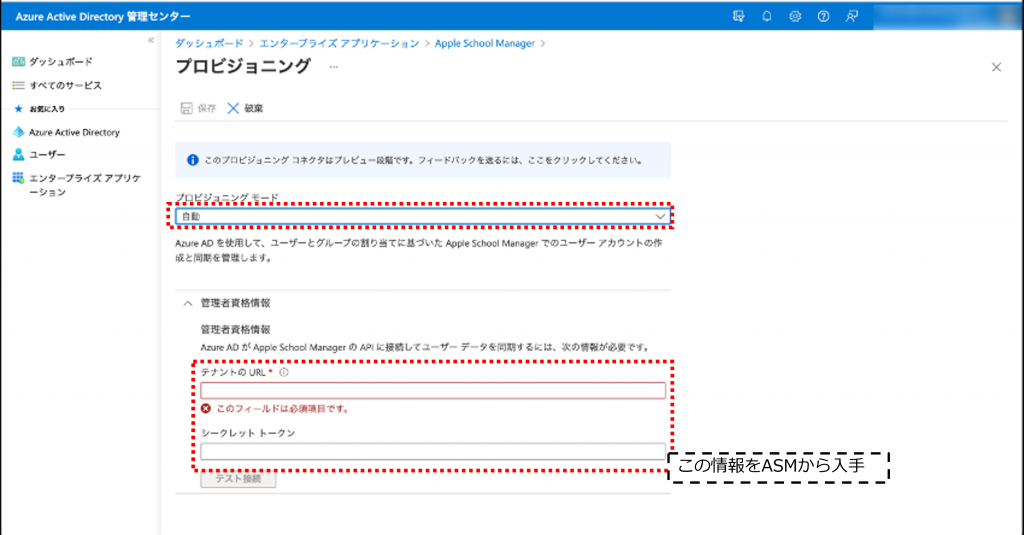
Task: Open the notifications bell
Action: pyautogui.click(x=767, y=16)
